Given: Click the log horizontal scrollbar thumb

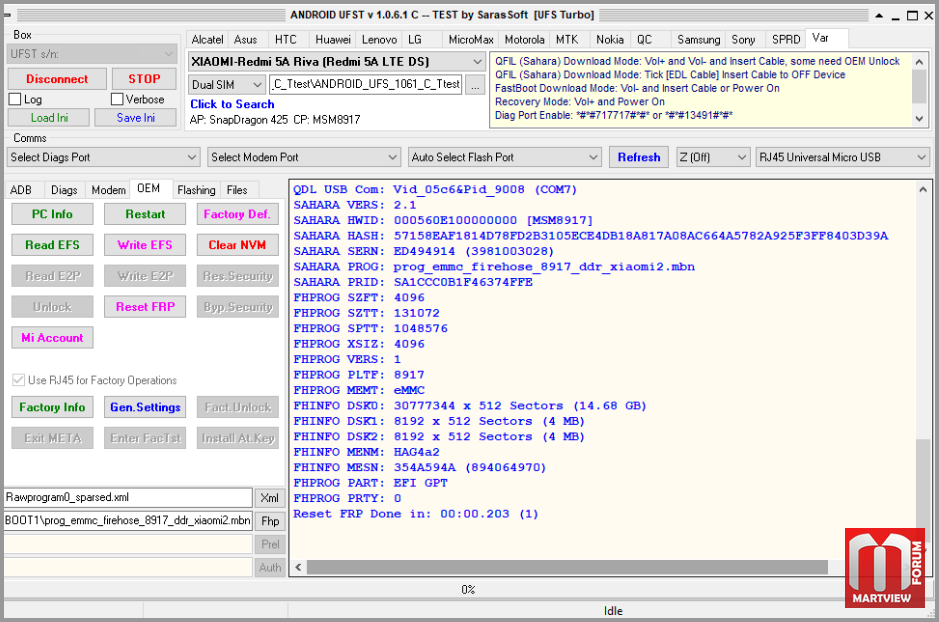Looking at the screenshot, I should tap(567, 568).
